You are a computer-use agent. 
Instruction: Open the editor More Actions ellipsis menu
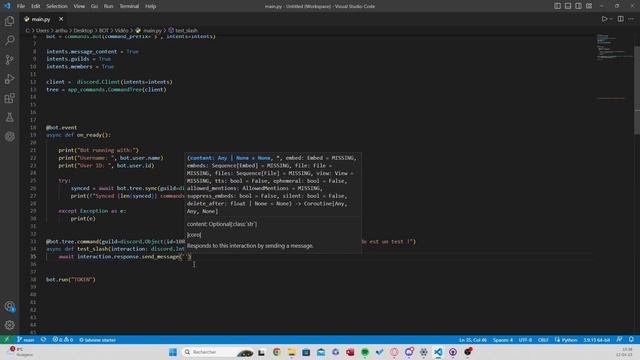coord(631,19)
